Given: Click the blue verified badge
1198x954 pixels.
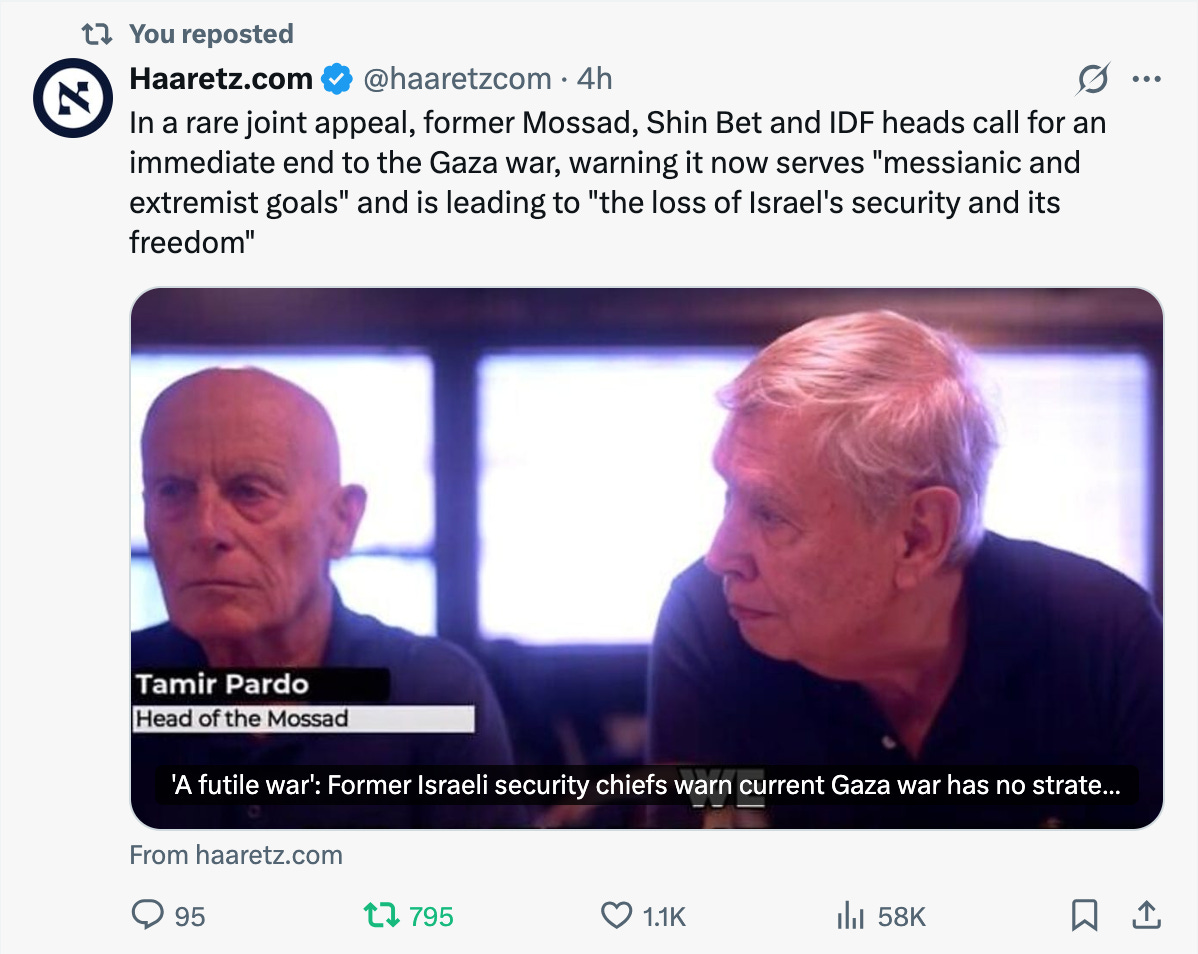Looking at the screenshot, I should click(x=336, y=79).
